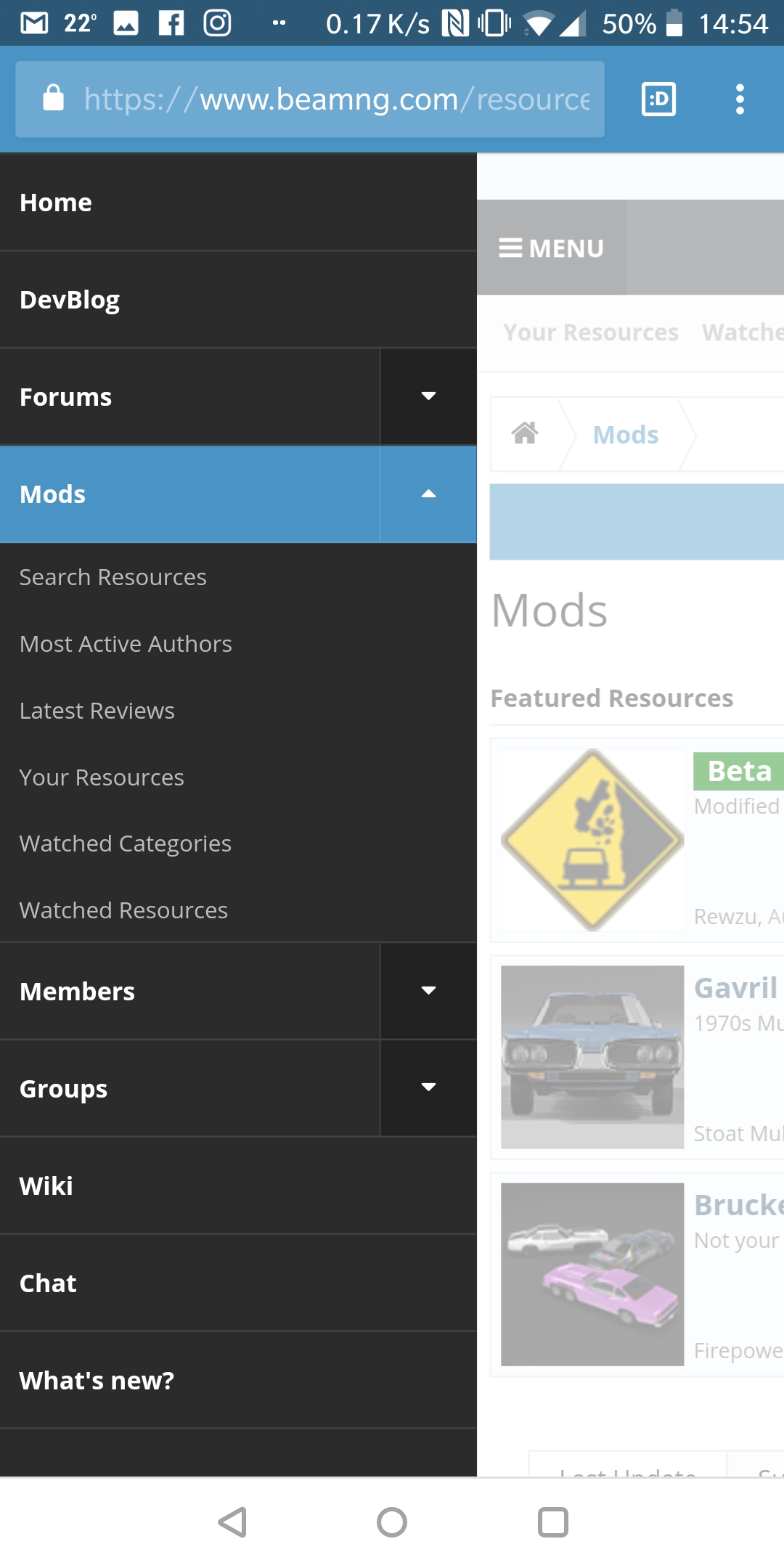Expand the Groups submenu arrow
Screen dimensions: 784x1568
coord(428,1087)
